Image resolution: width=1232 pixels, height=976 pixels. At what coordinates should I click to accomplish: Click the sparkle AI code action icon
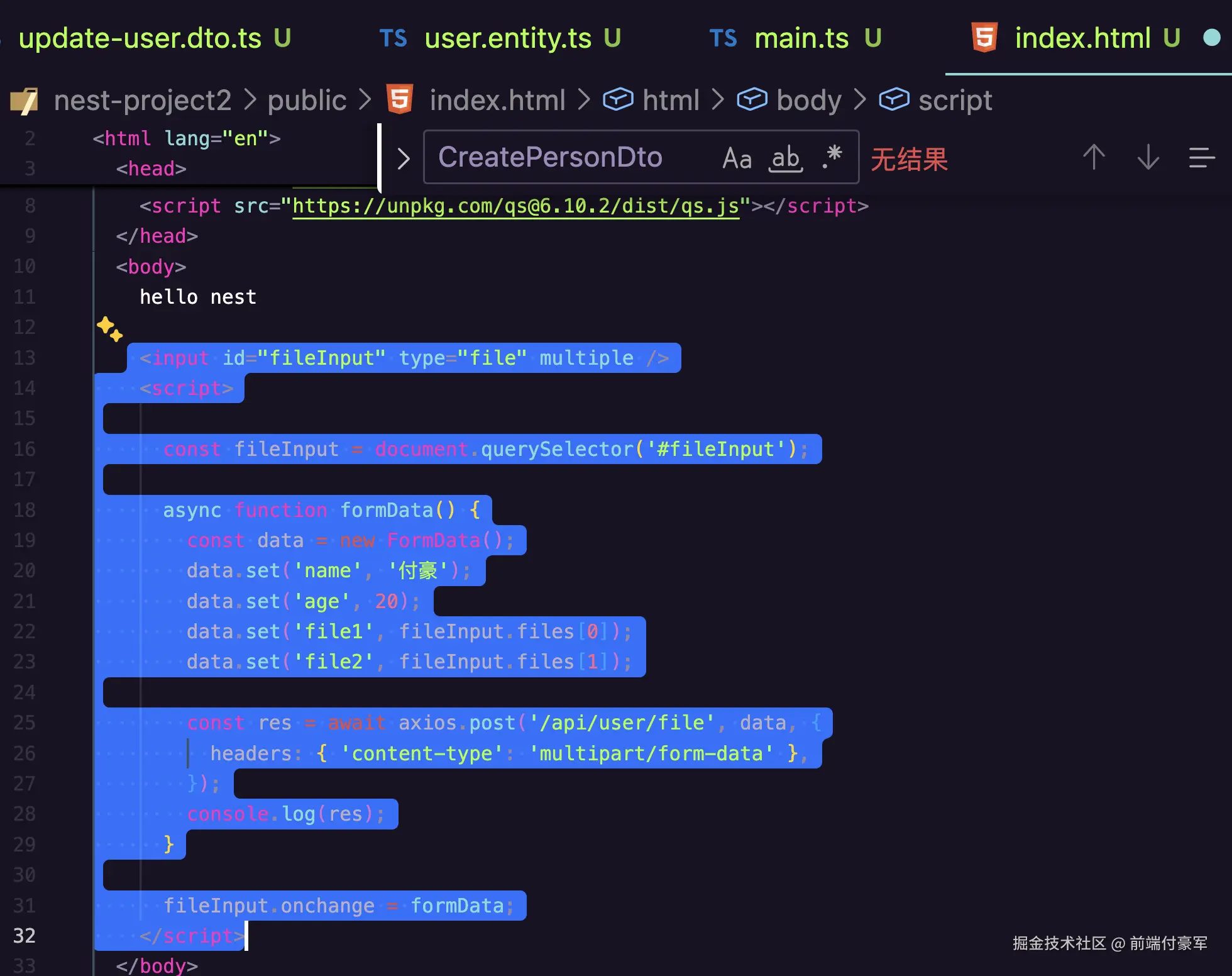coord(109,328)
